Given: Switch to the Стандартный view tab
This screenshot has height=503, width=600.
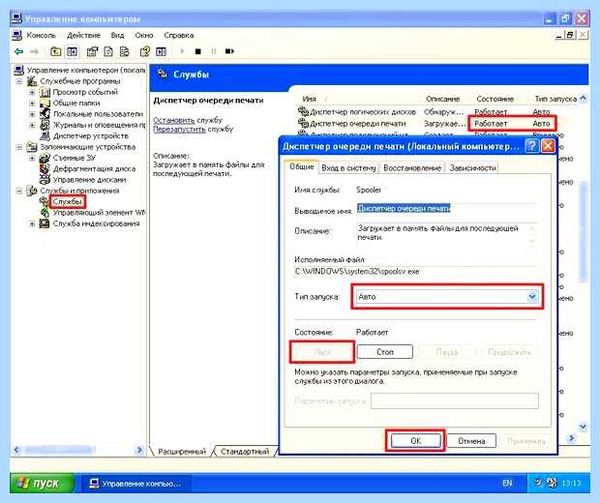Looking at the screenshot, I should [x=245, y=451].
